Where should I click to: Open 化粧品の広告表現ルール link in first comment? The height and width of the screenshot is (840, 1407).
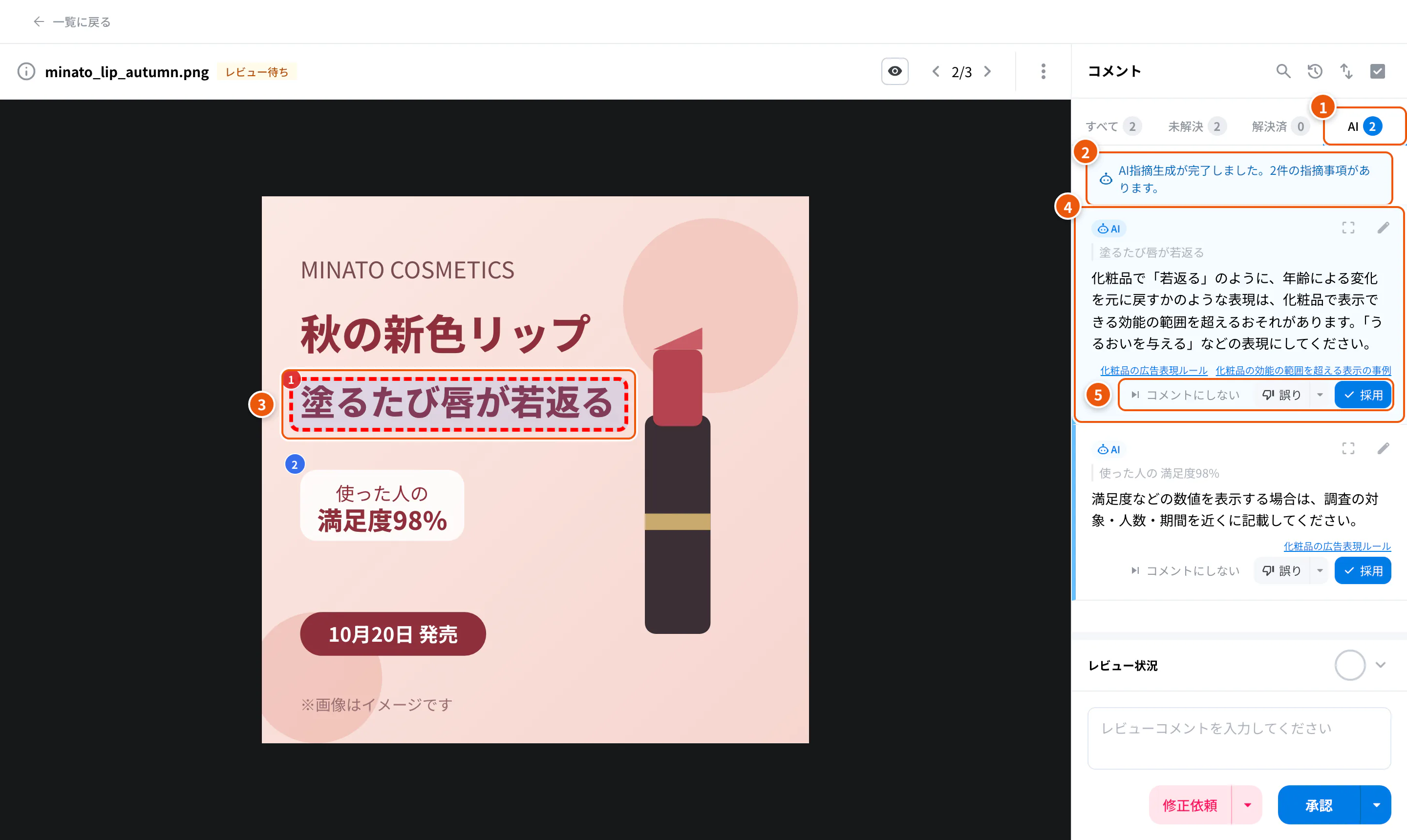[1153, 370]
